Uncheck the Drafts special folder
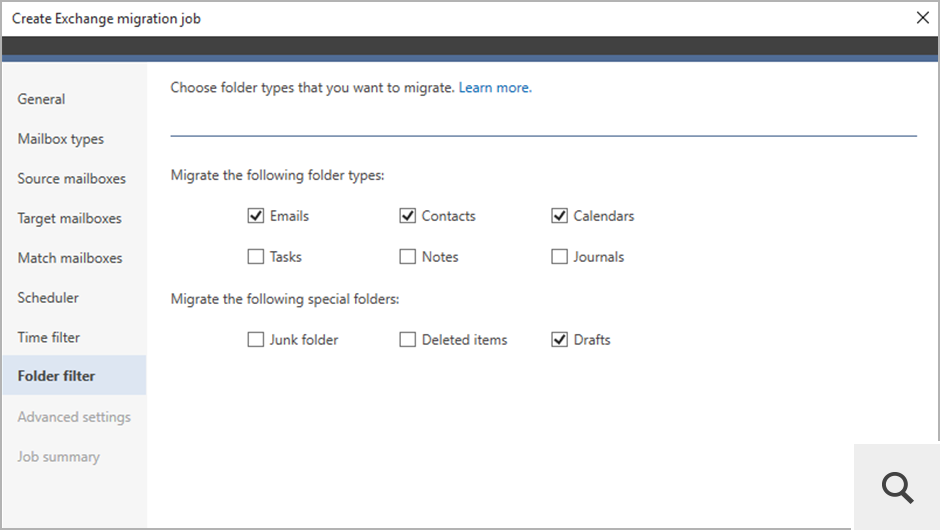 (x=560, y=340)
